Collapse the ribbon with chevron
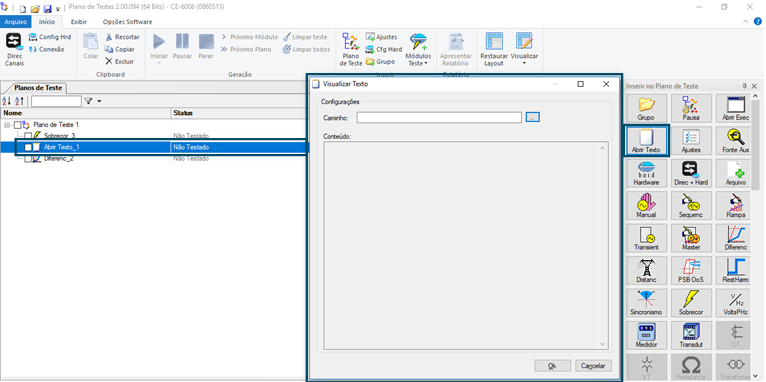Screen dimensions: 766x382 tap(745, 21)
